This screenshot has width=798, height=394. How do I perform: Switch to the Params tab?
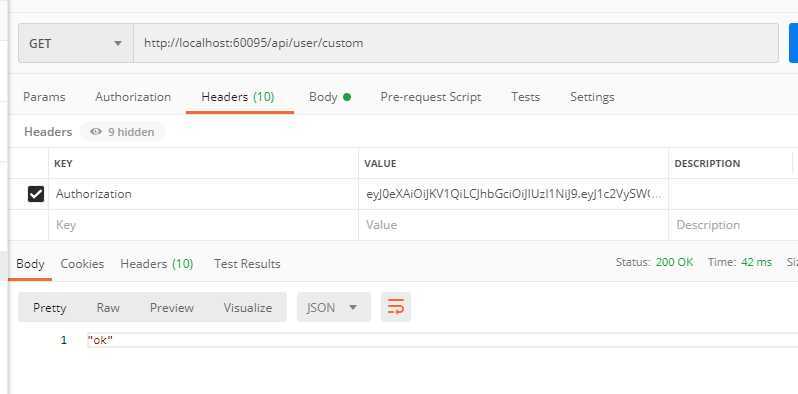pyautogui.click(x=44, y=97)
